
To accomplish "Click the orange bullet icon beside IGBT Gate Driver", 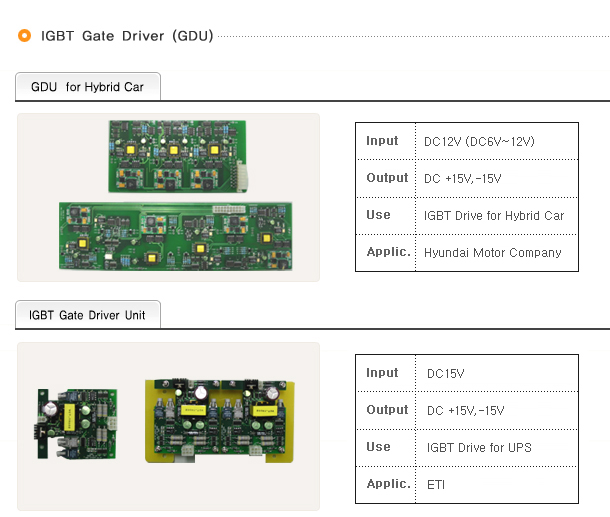I will point(25,35).
